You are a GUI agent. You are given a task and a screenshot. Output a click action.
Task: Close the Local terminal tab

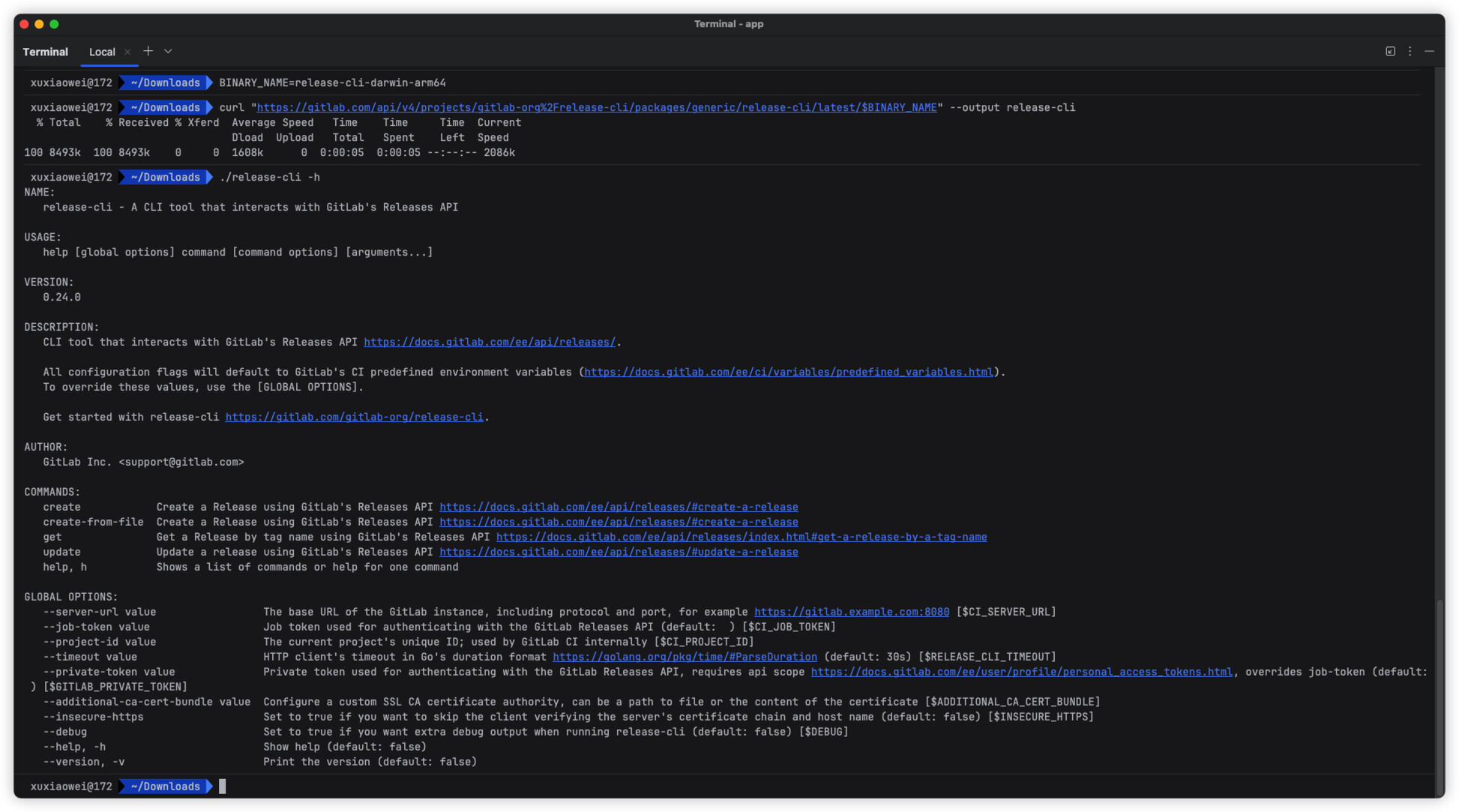coord(127,52)
